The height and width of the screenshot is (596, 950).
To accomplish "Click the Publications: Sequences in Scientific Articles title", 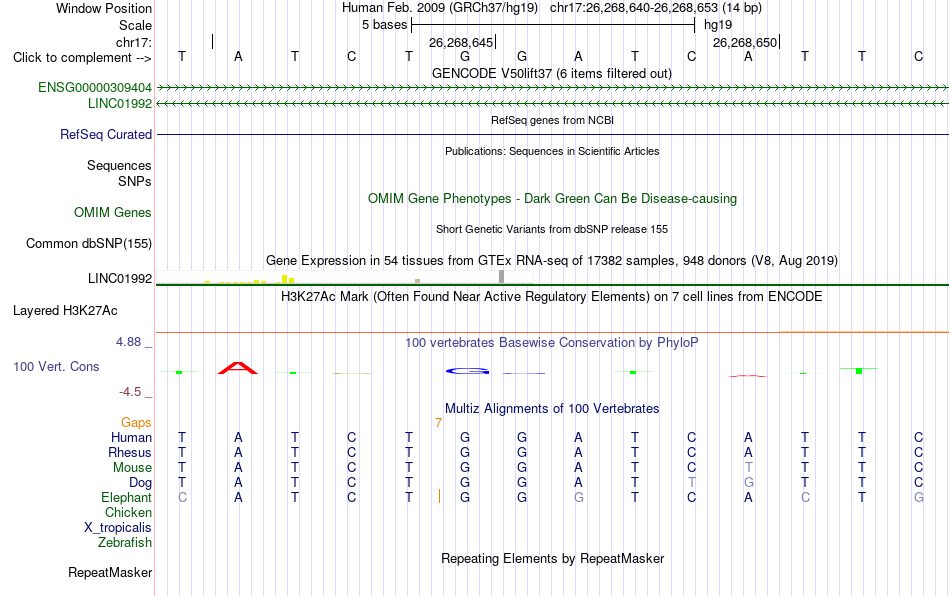I will (552, 151).
